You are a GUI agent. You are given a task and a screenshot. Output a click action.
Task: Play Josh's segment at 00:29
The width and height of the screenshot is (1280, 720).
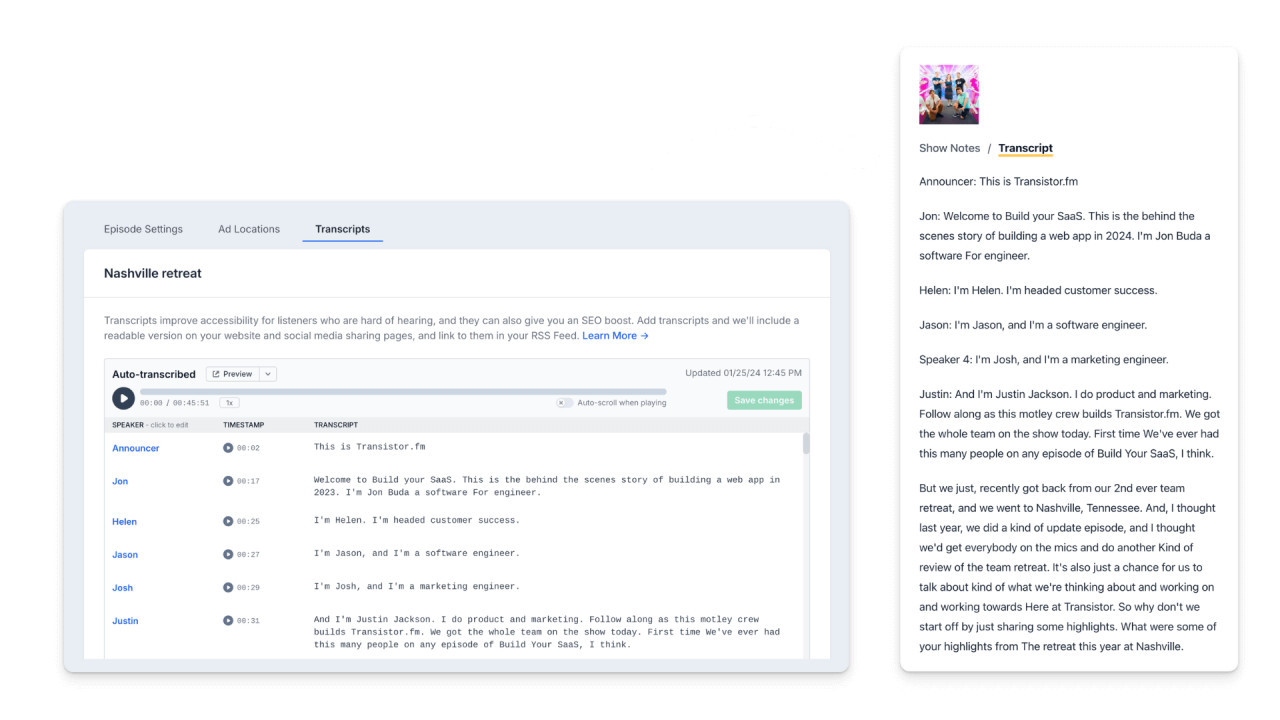(228, 587)
